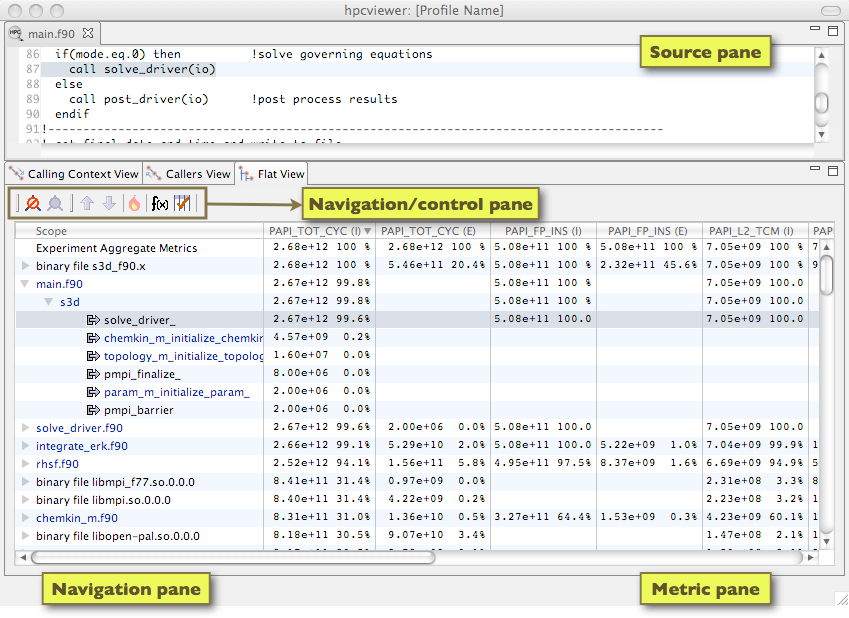Click the call site icon beside solve_driver_
The width and height of the screenshot is (849, 618).
click(x=93, y=320)
